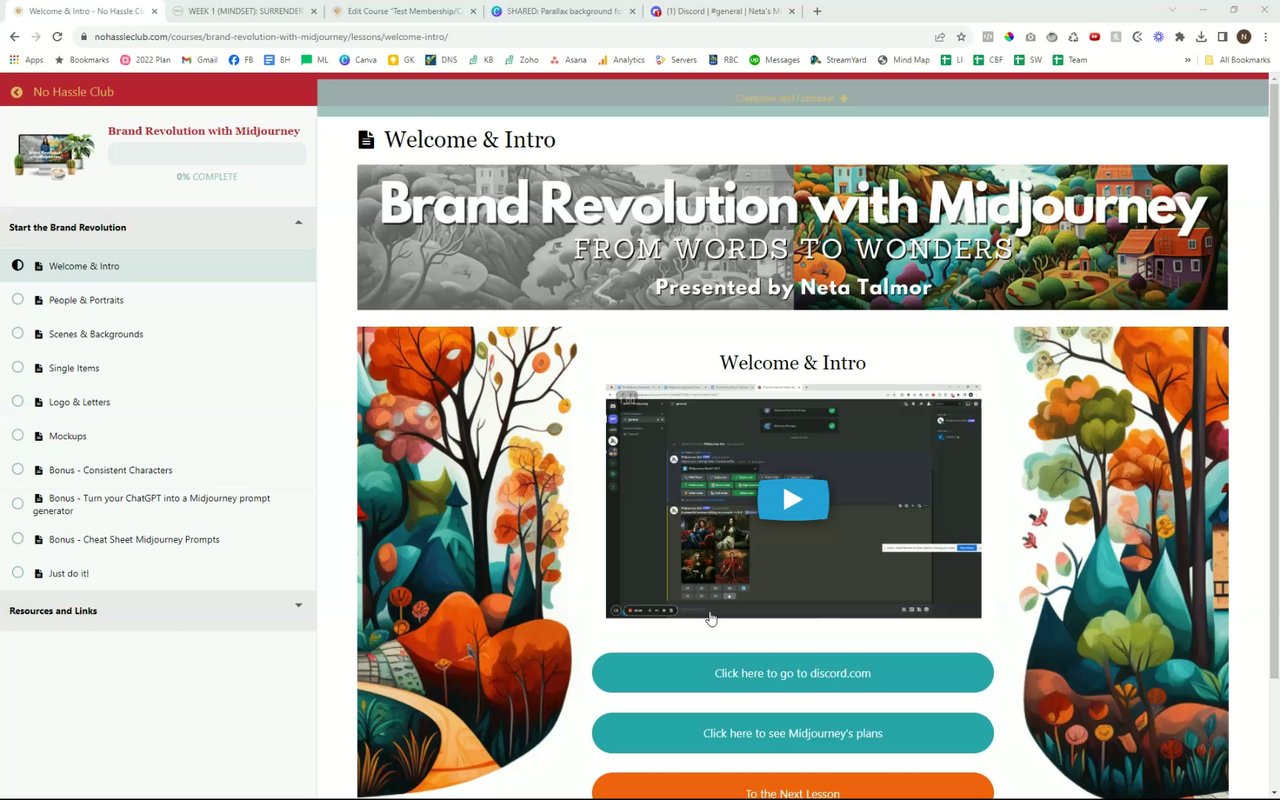Image resolution: width=1280 pixels, height=800 pixels.
Task: Click the course thumbnail image in sidebar
Action: coord(55,156)
